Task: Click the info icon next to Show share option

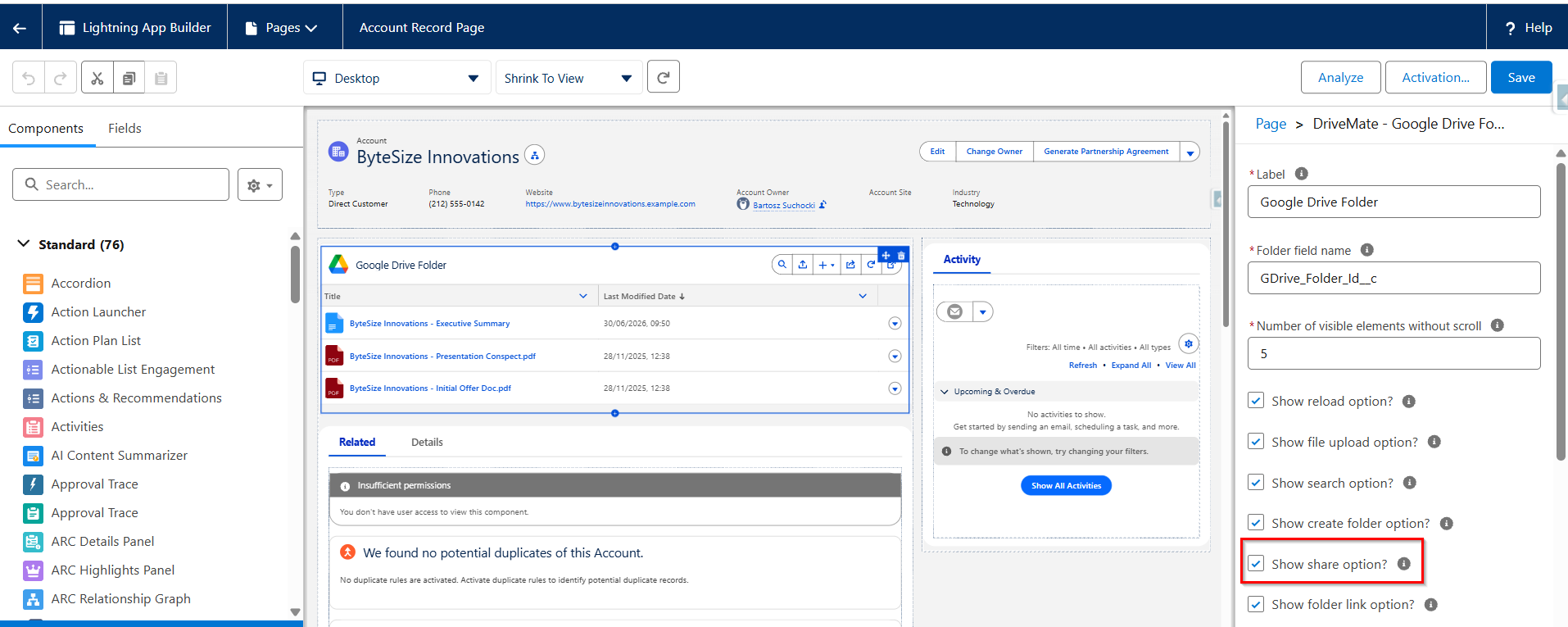Action: pyautogui.click(x=1403, y=564)
